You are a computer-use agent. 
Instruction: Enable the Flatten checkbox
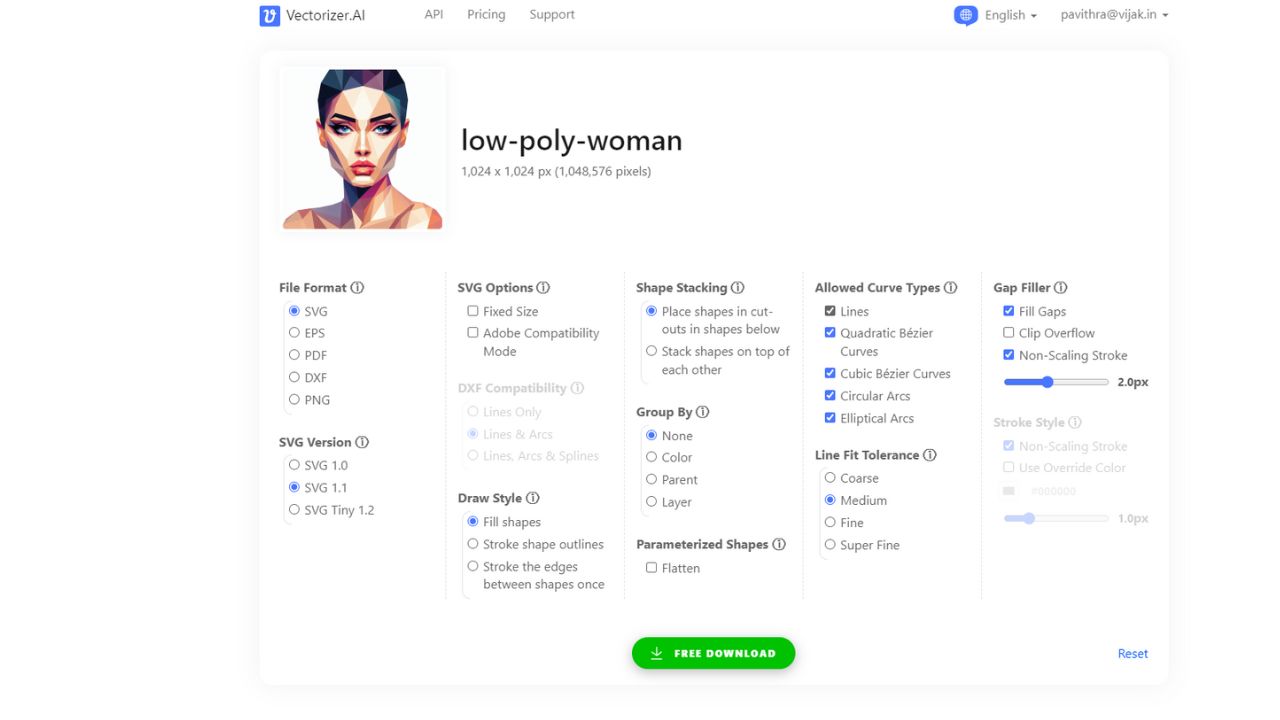tap(652, 568)
